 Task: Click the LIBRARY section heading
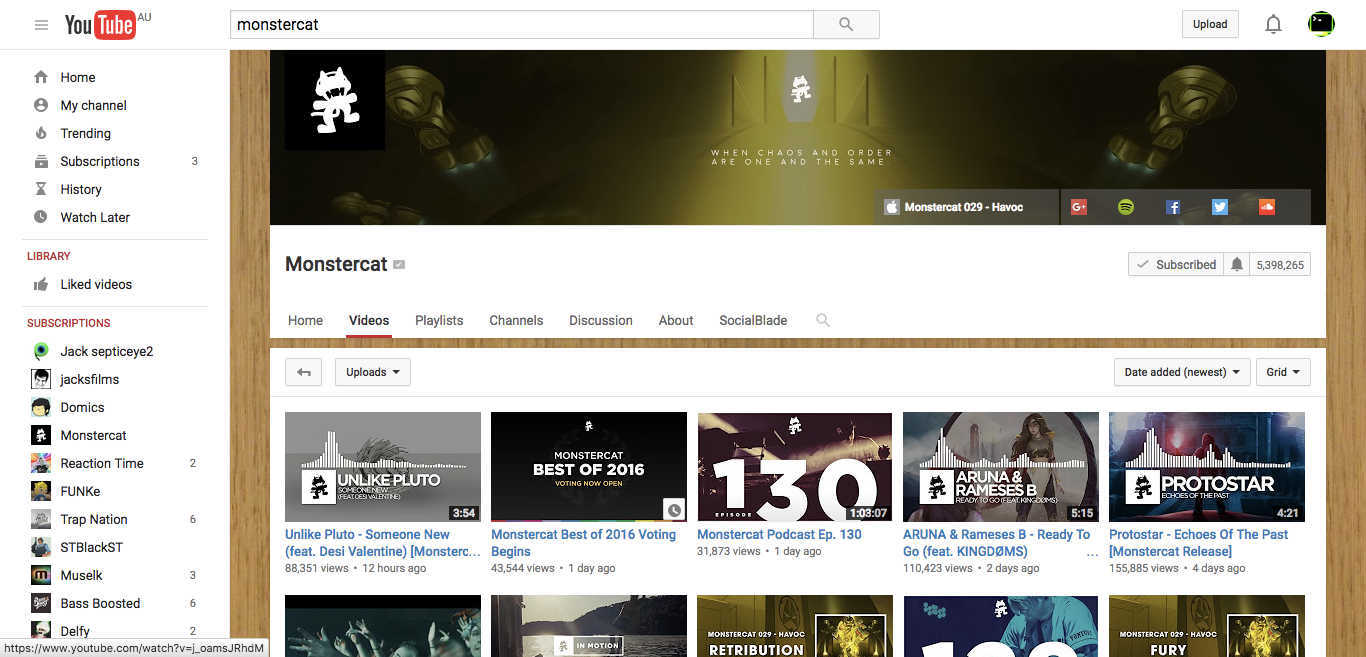[49, 256]
